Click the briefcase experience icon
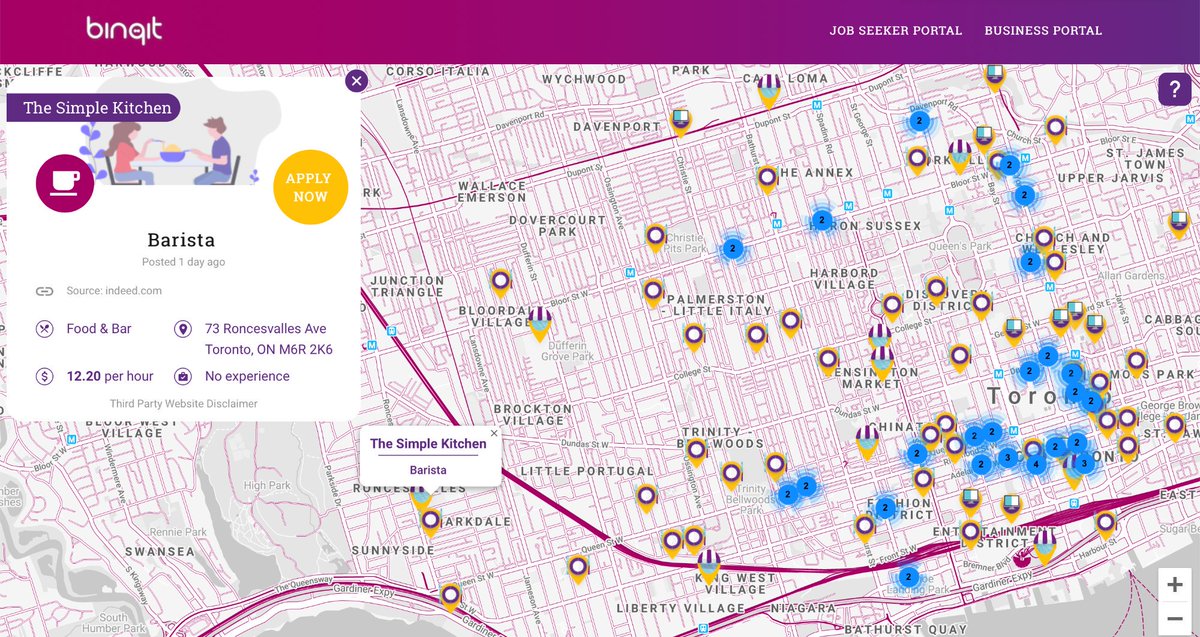Image resolution: width=1200 pixels, height=637 pixels. (182, 377)
